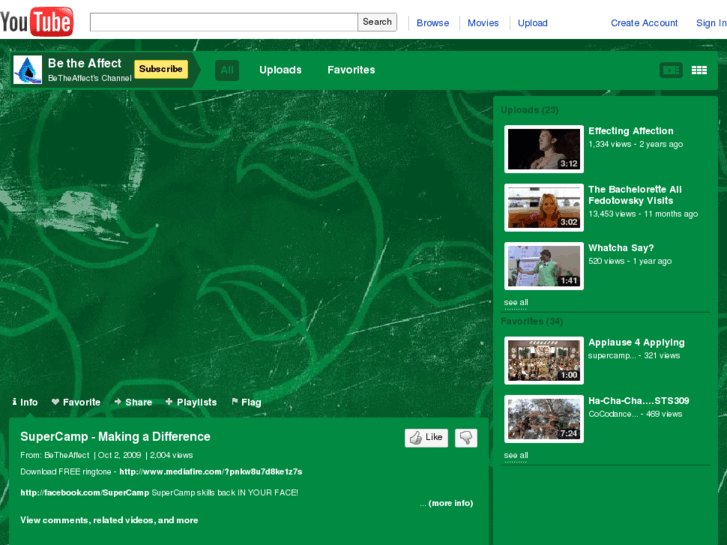The width and height of the screenshot is (727, 545).
Task: Add video to Favorite
Action: click(76, 402)
